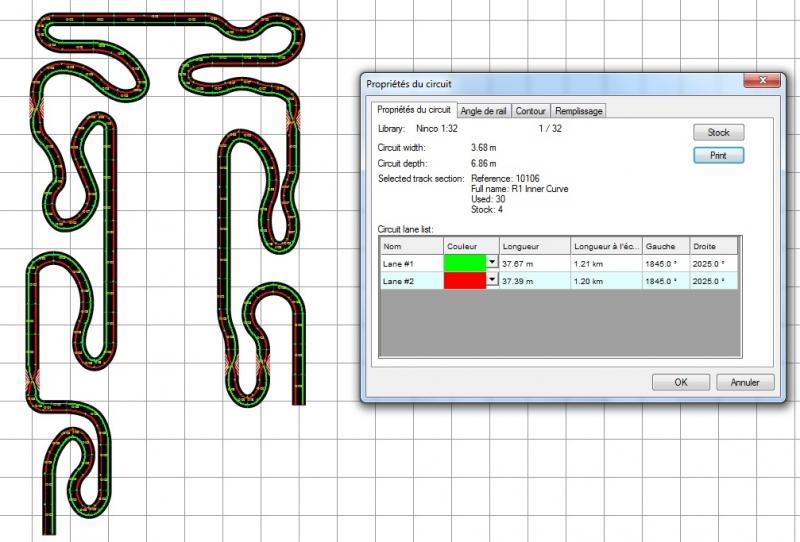Cancel with the Annuler button

click(x=745, y=382)
